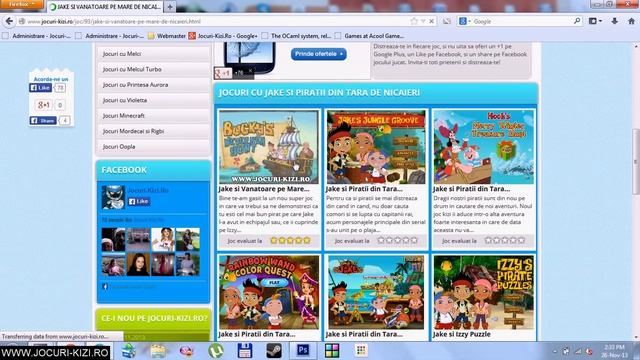
Task: Open the four colored tiles taskbar app
Action: click(332, 351)
